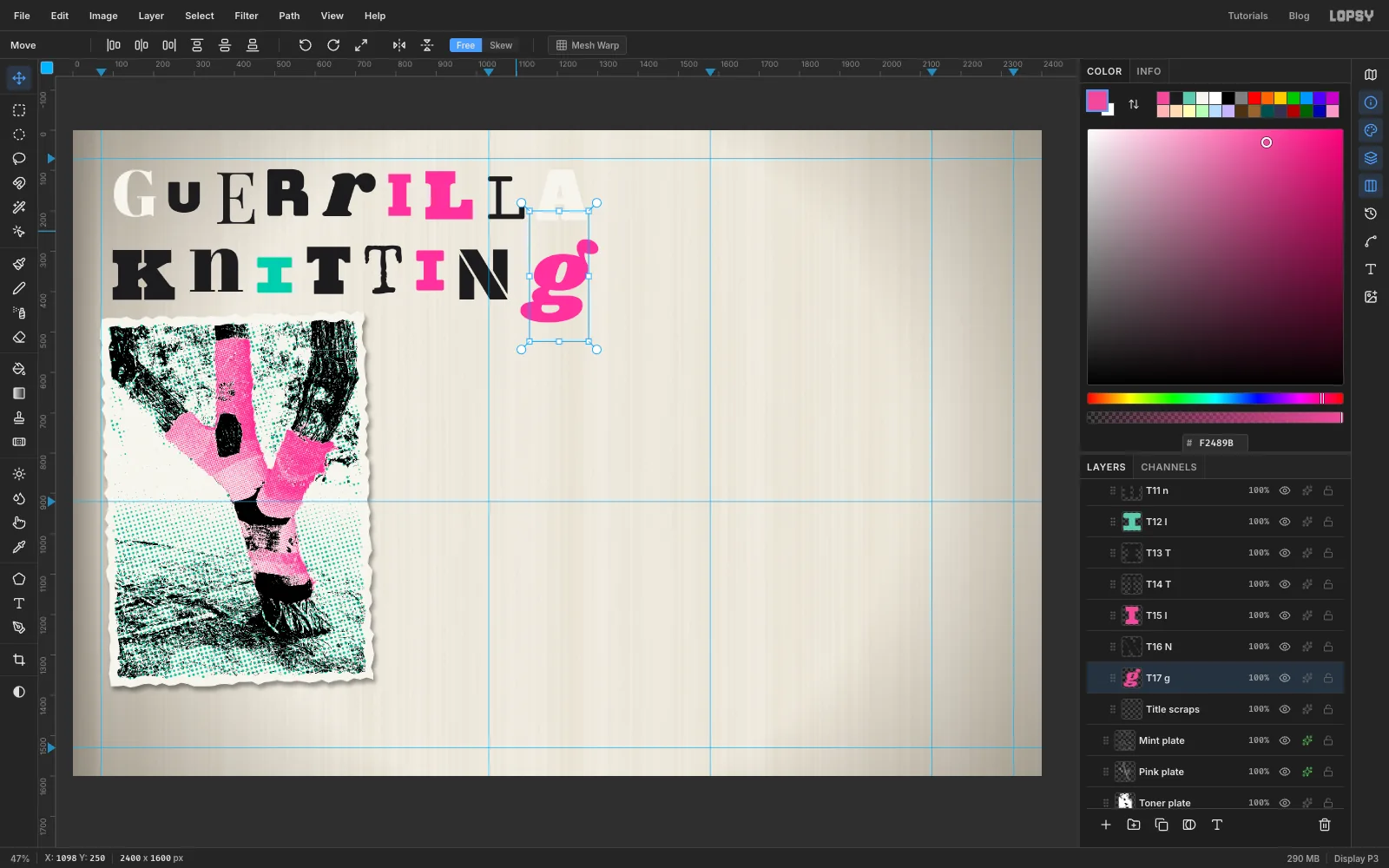Image resolution: width=1389 pixels, height=868 pixels.
Task: Switch to the Channels tab
Action: pos(1168,467)
